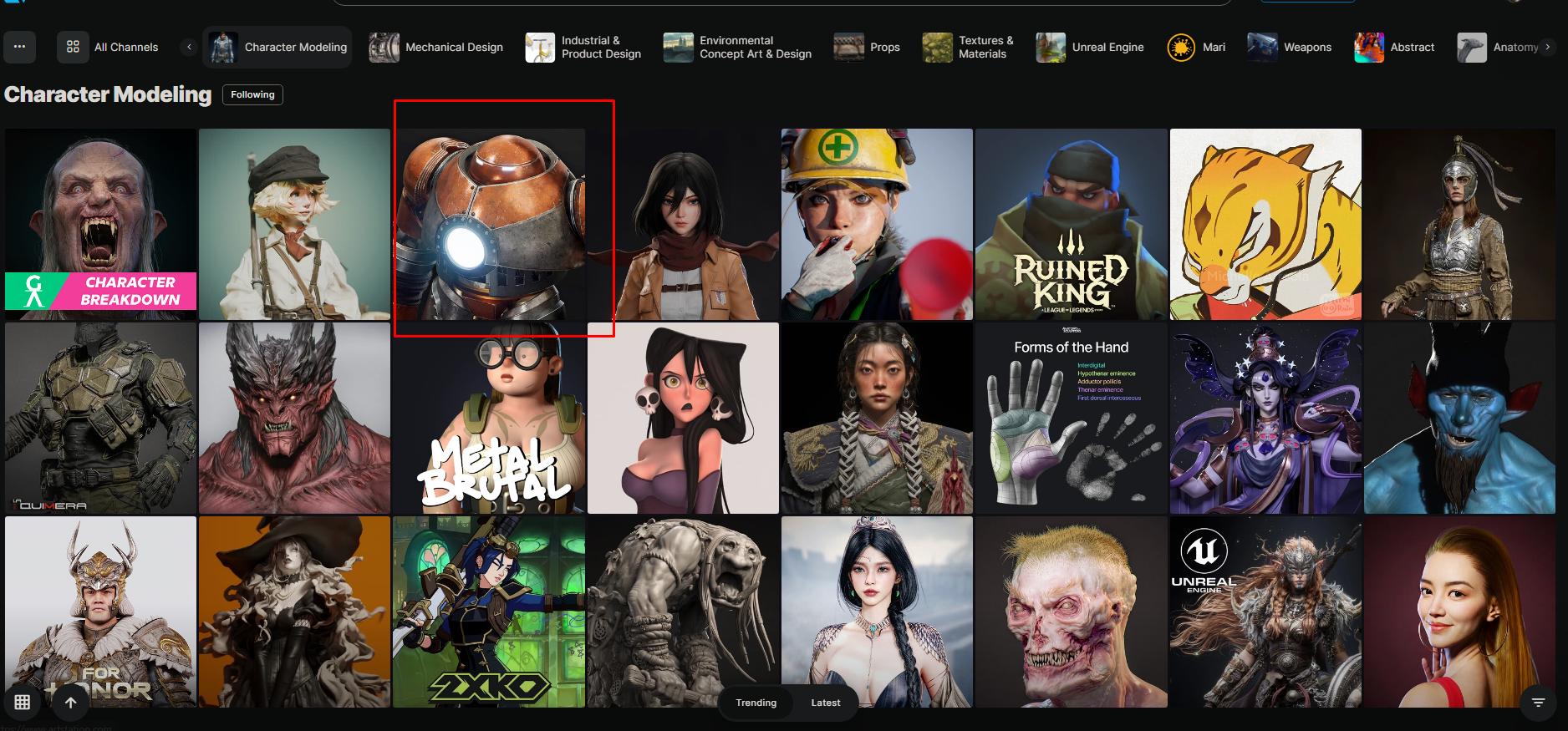Toggle the Following button for Character Modeling
This screenshot has height=731, width=1568.
252,94
